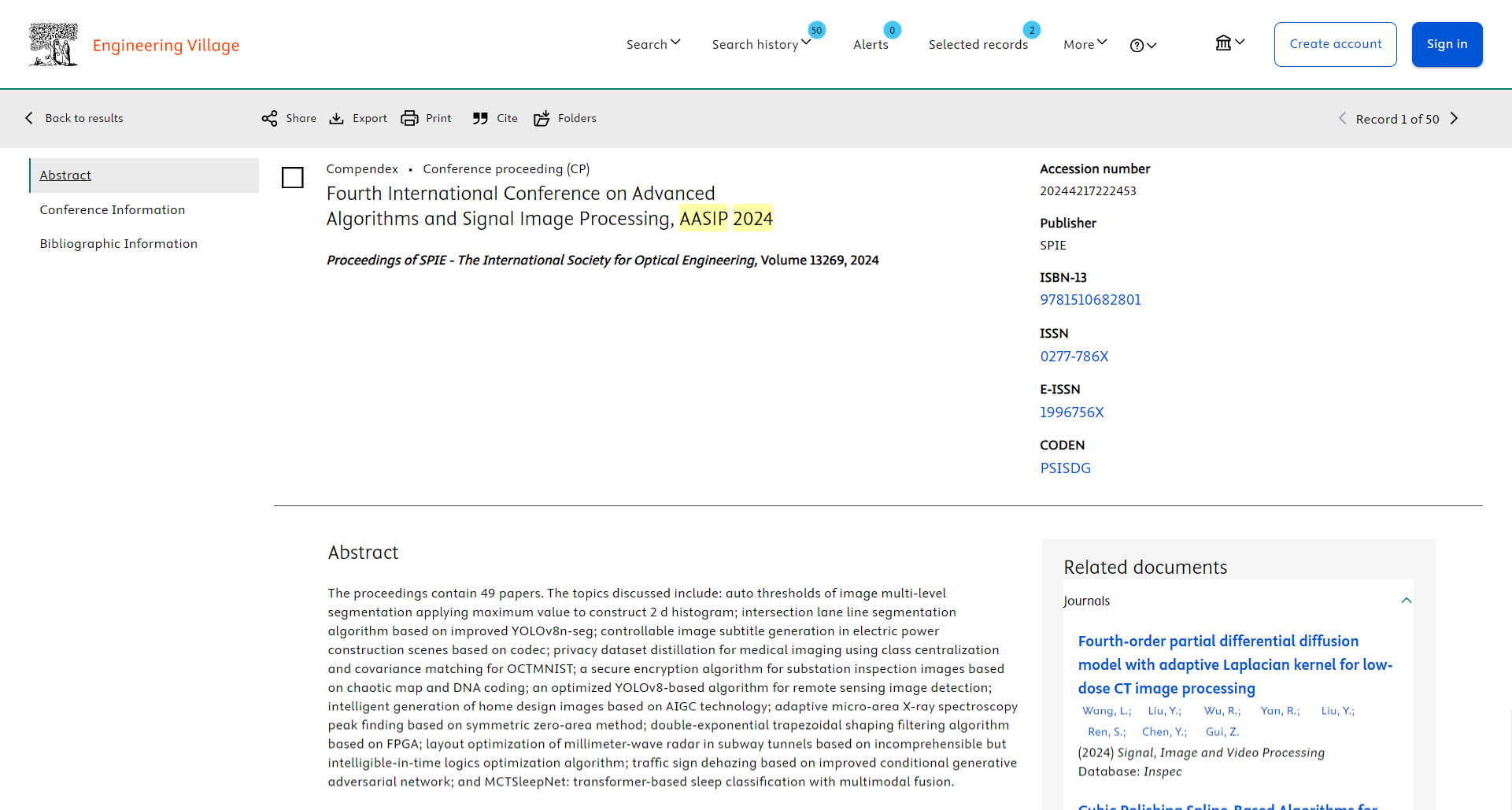Select the record checkbox beside the title
The width and height of the screenshot is (1512, 810).
[293, 178]
